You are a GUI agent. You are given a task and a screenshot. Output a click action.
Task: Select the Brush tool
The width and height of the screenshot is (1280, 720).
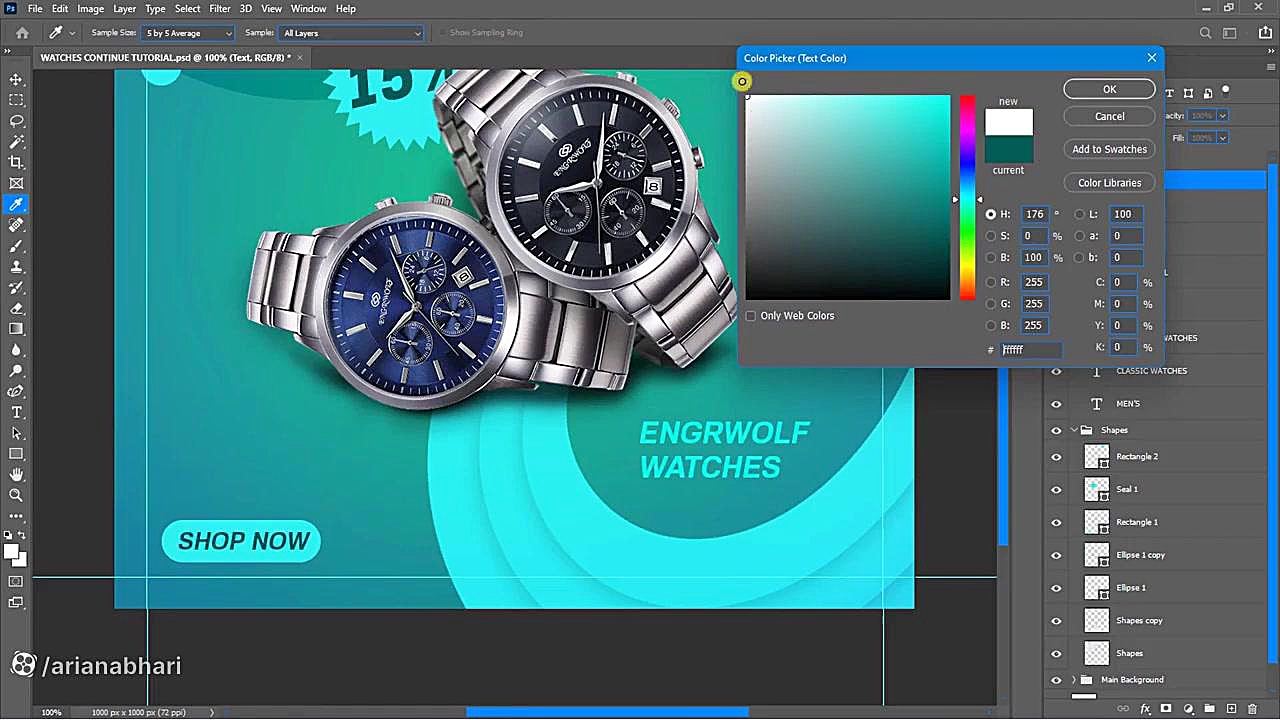point(16,246)
